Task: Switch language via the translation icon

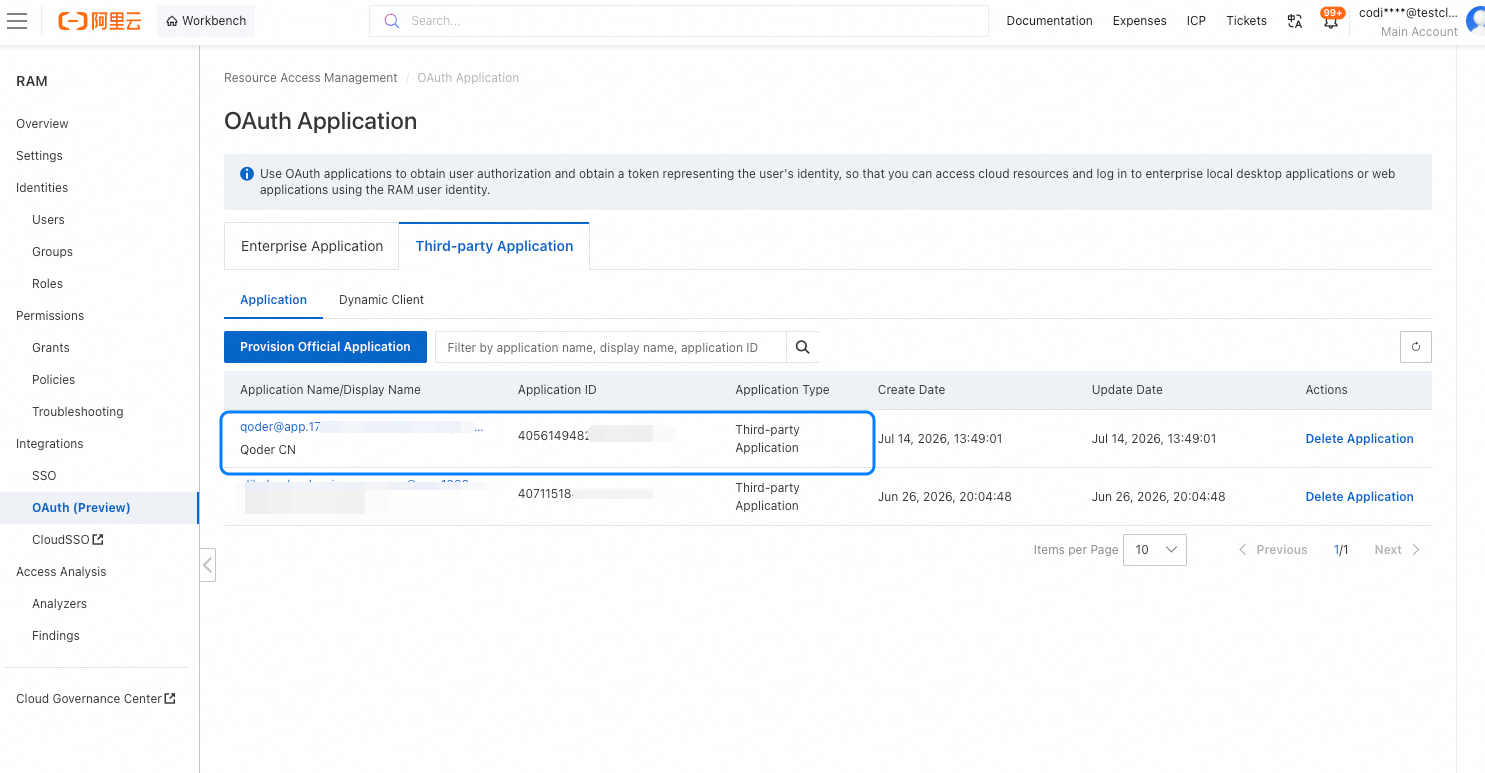Action: coord(1295,21)
